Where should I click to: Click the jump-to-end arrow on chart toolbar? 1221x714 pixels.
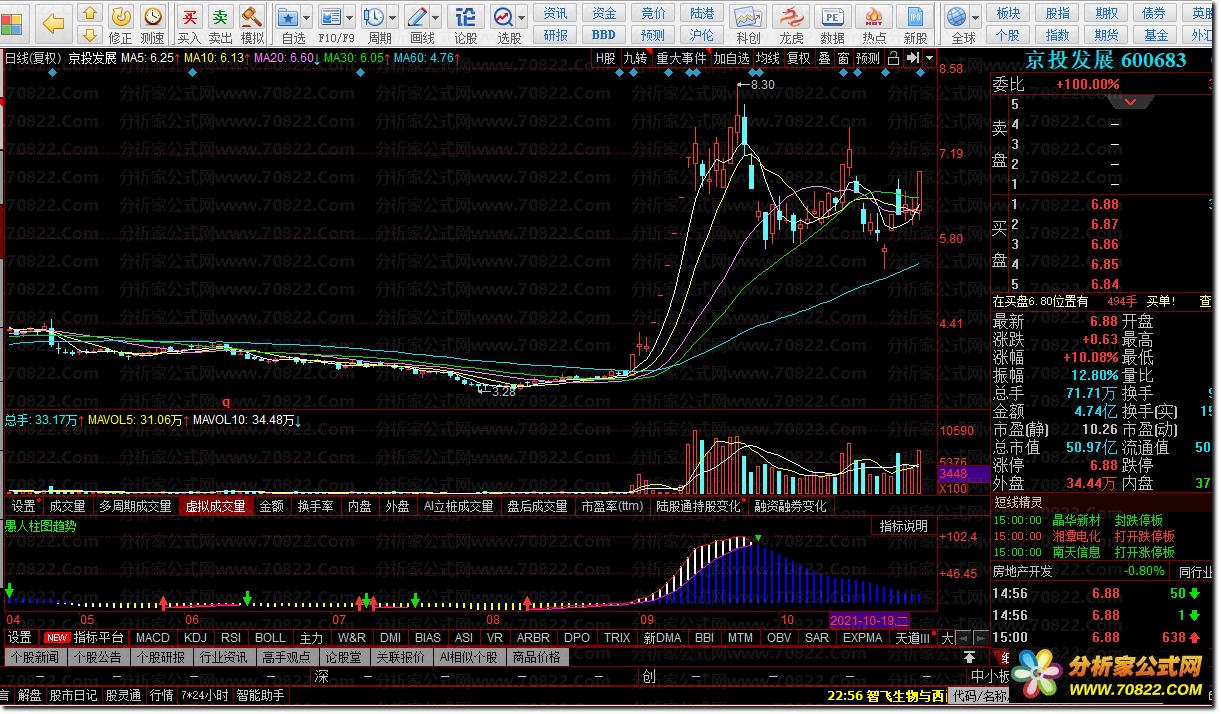coord(912,58)
